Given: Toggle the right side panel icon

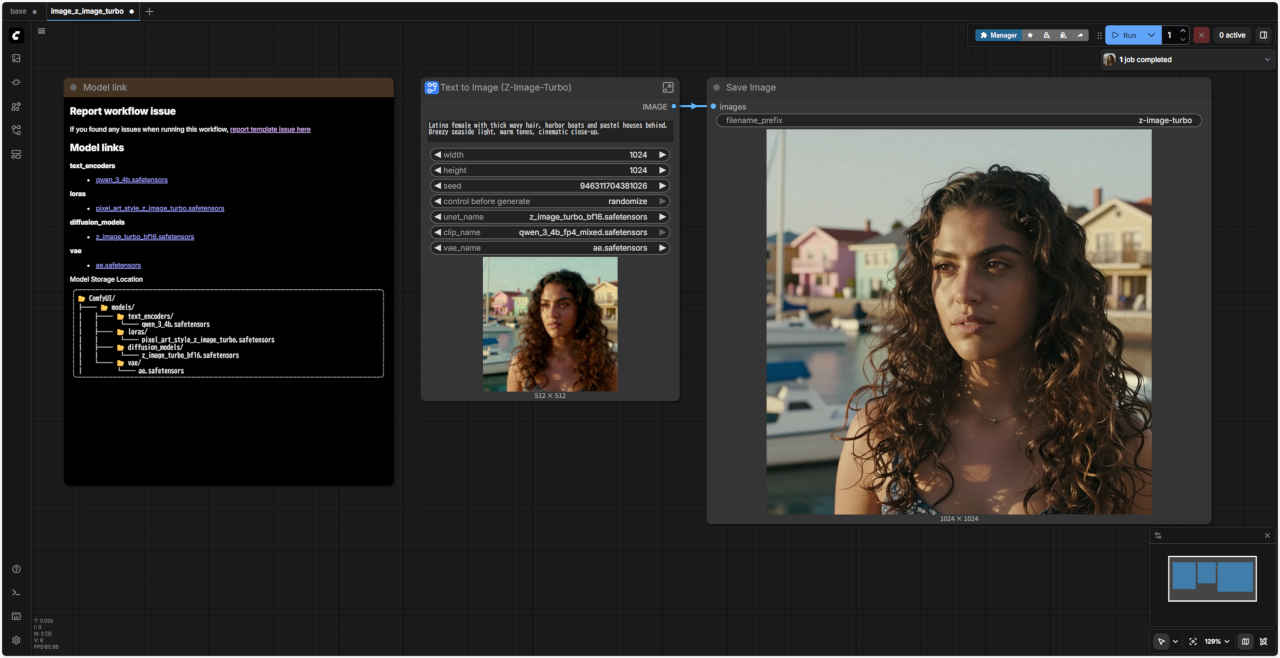Looking at the screenshot, I should coord(1263,35).
